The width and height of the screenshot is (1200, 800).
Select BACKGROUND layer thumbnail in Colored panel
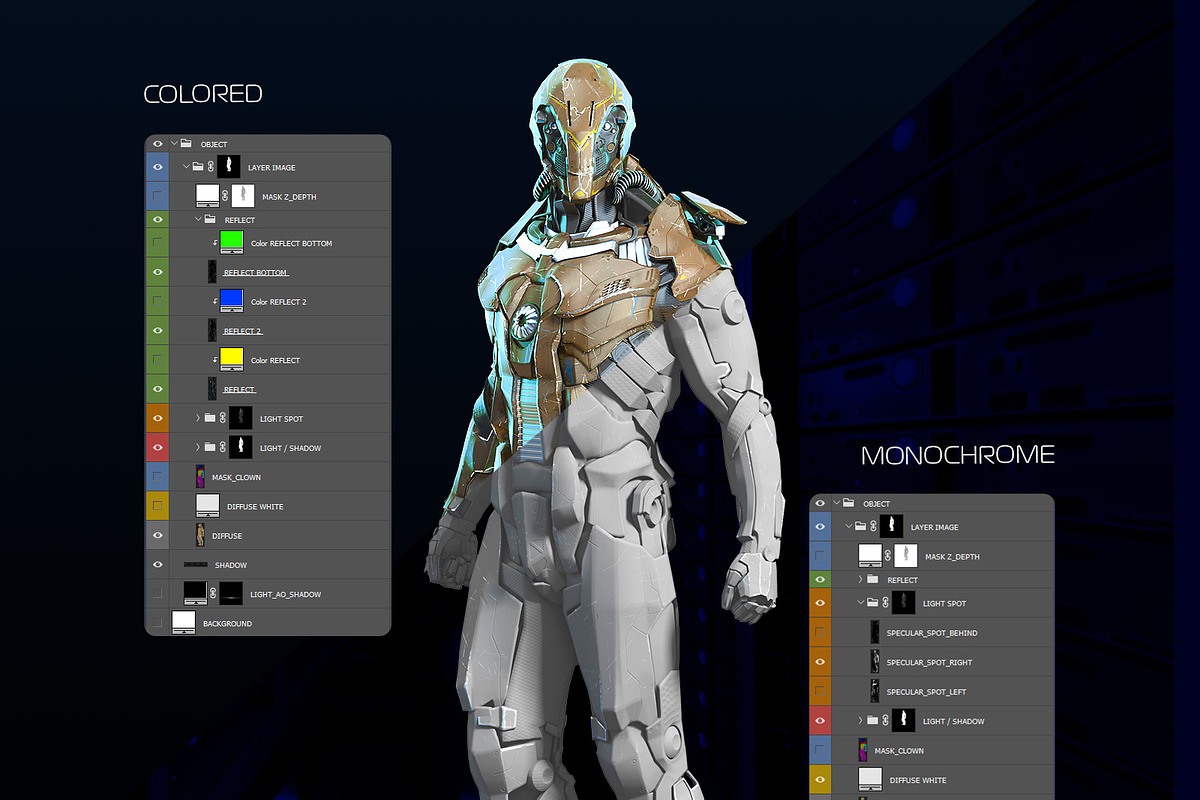[x=183, y=623]
